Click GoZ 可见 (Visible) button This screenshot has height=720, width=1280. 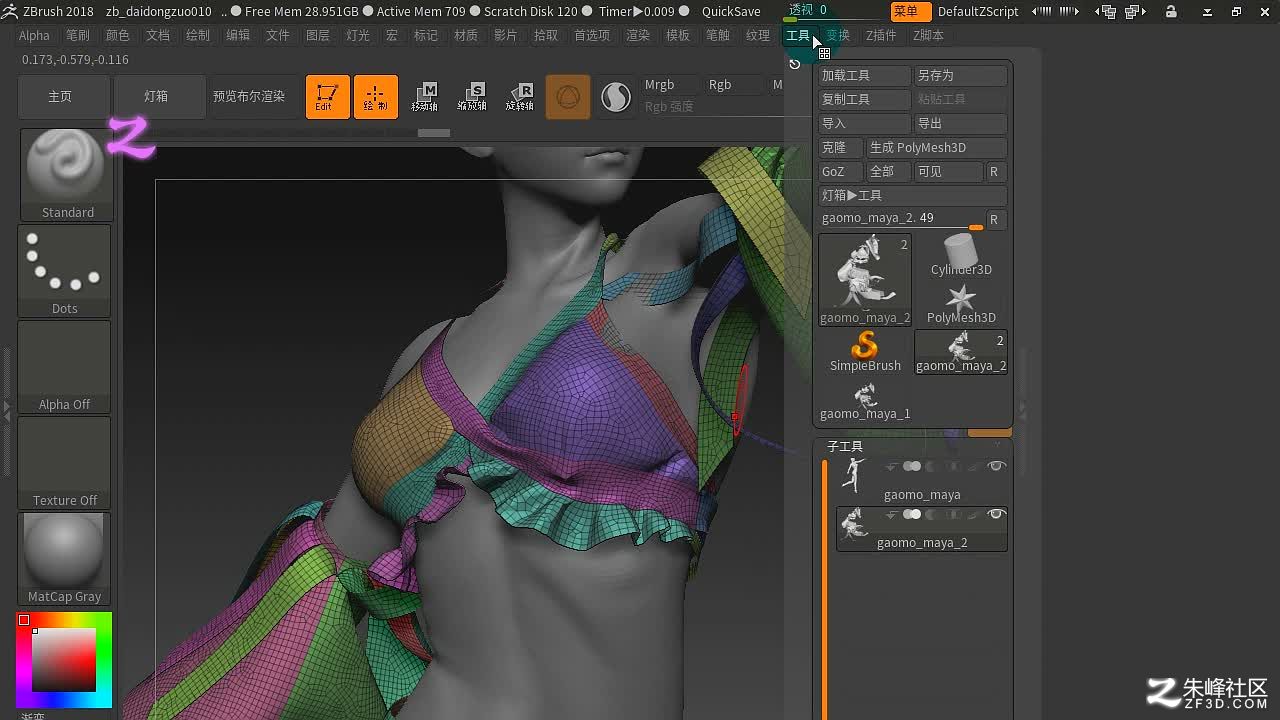949,172
